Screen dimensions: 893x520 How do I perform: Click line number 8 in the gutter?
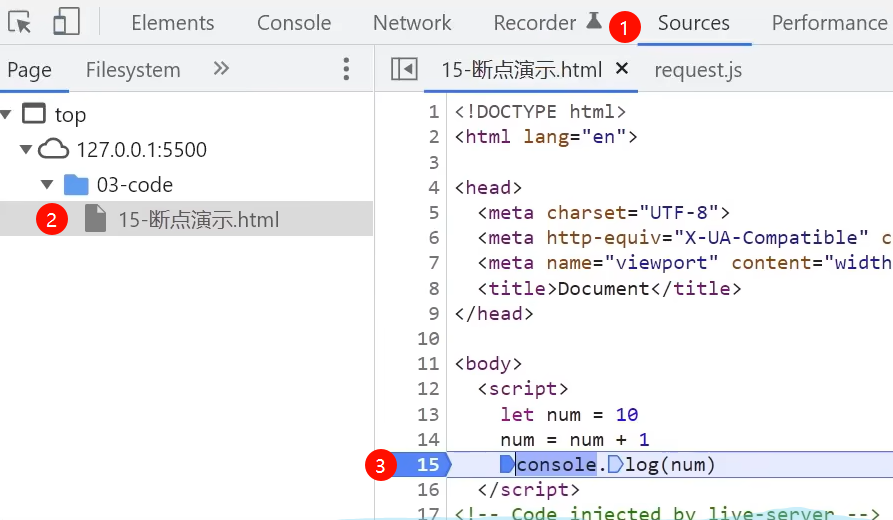tap(434, 289)
